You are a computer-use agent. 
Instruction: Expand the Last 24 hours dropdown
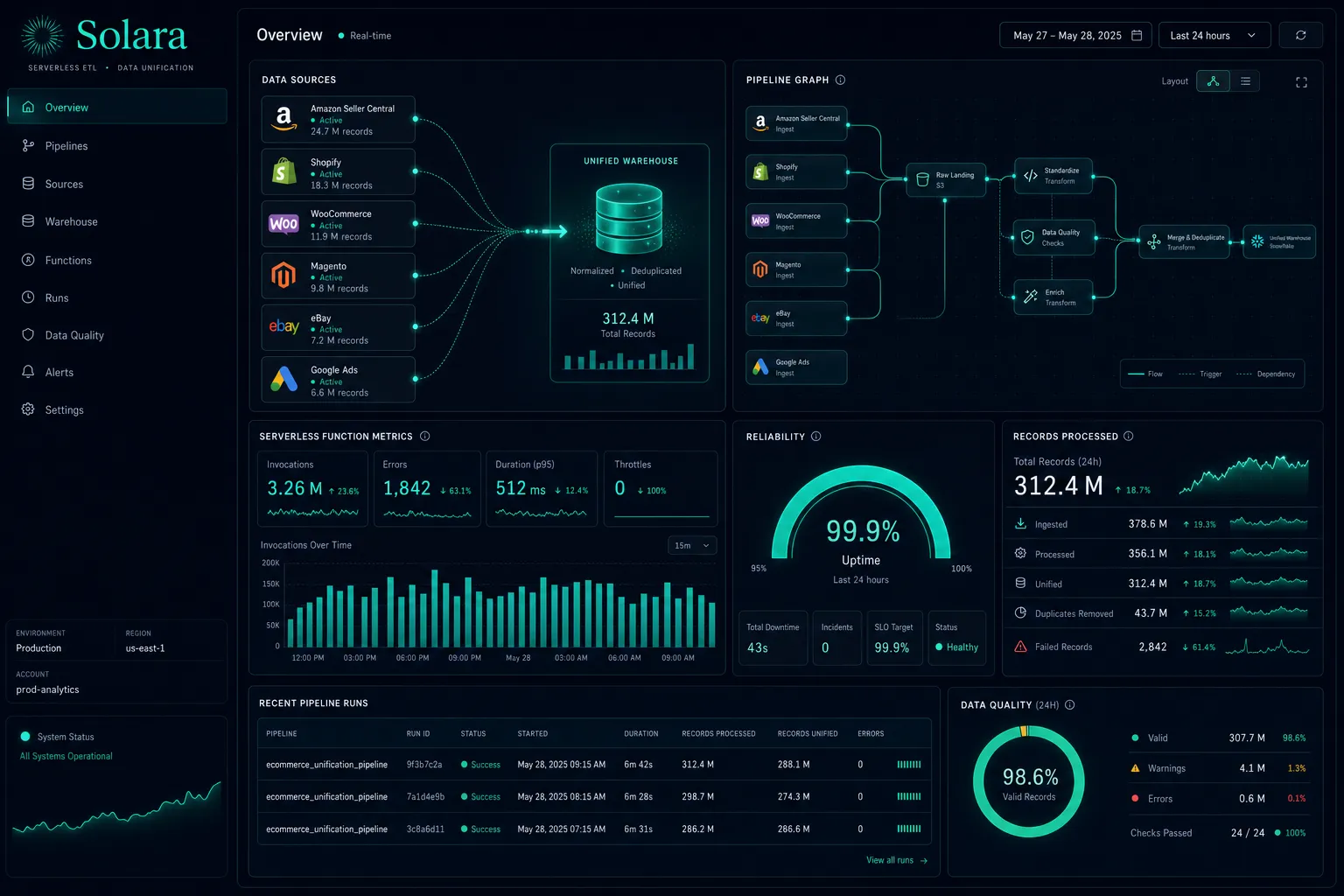(1214, 35)
